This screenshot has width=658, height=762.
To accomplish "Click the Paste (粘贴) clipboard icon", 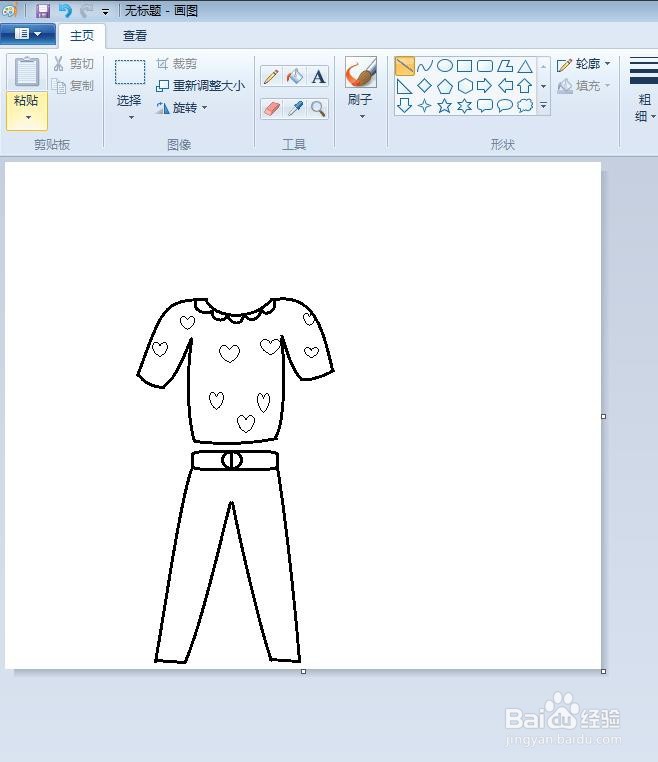I will tap(27, 71).
